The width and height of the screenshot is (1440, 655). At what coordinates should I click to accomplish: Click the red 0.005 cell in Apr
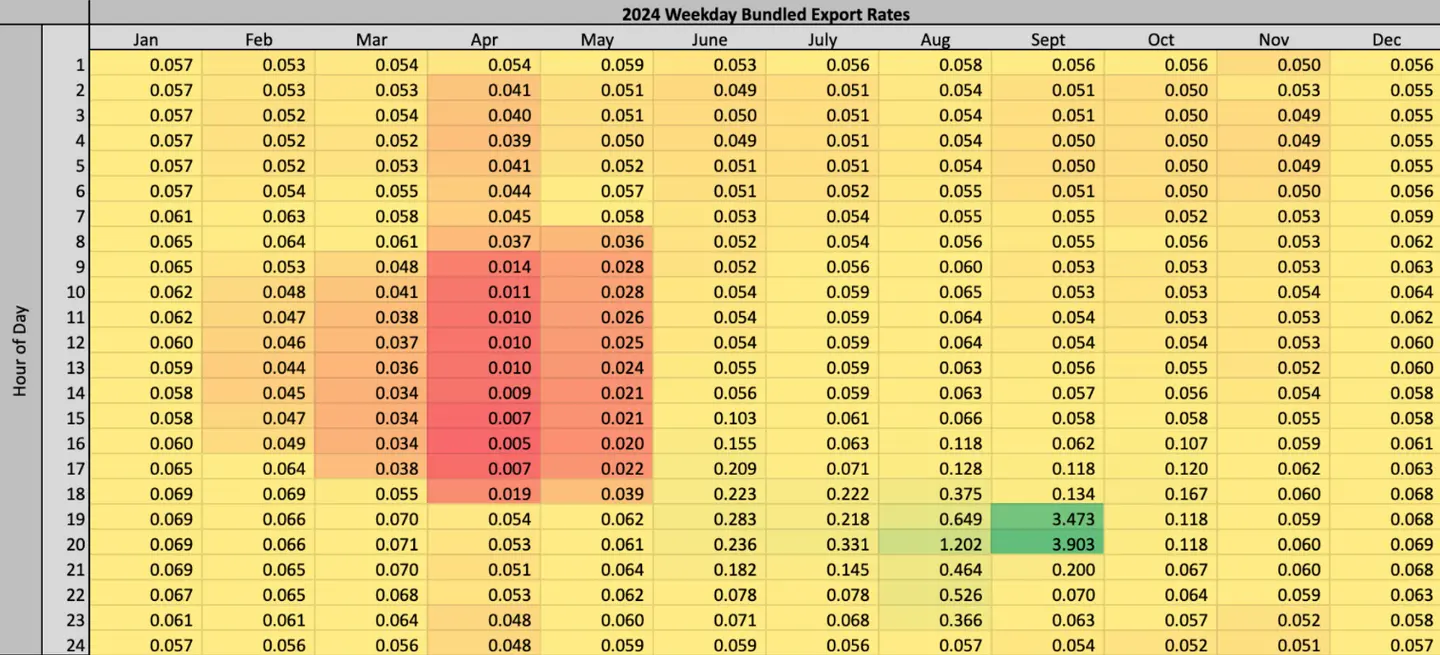(x=484, y=443)
